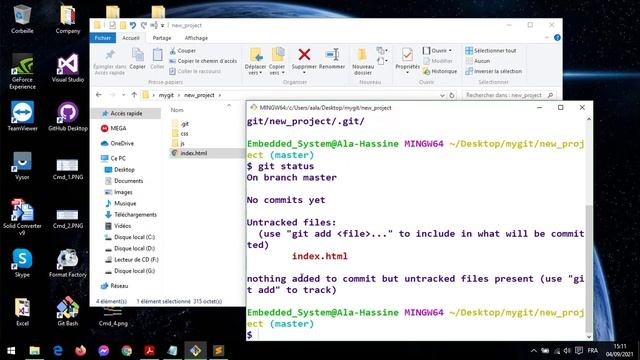Click the Git Bash terminal prompt line
Image resolution: width=640 pixels, height=360 pixels.
(416, 335)
